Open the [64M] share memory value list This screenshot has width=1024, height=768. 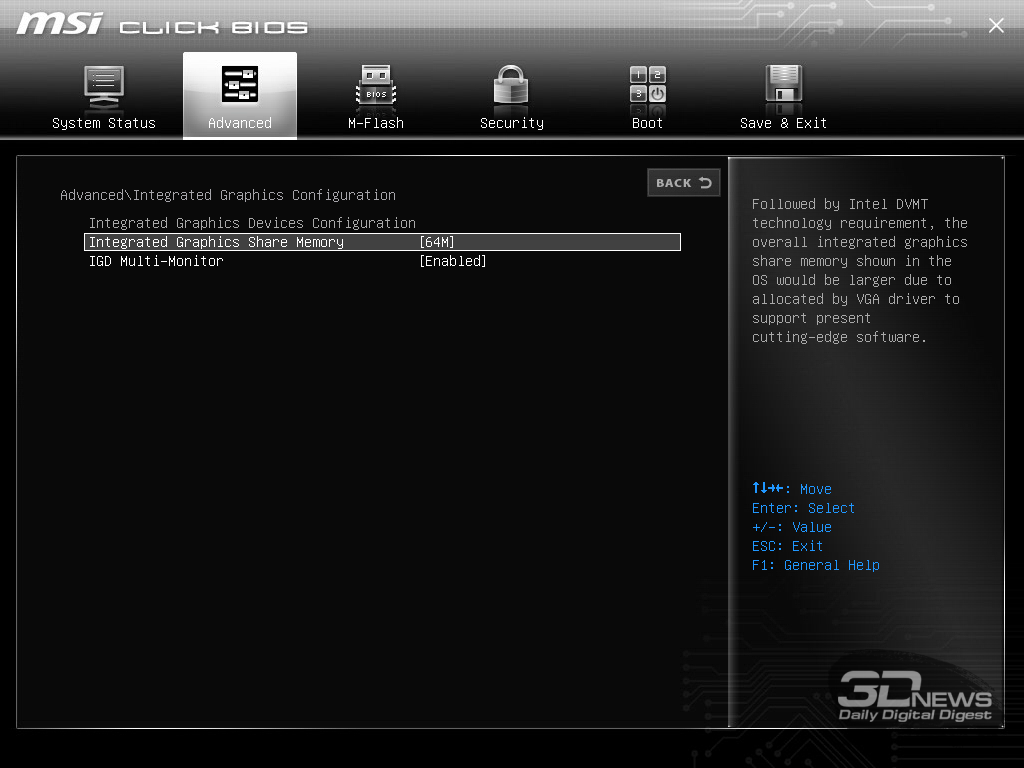pyautogui.click(x=437, y=242)
